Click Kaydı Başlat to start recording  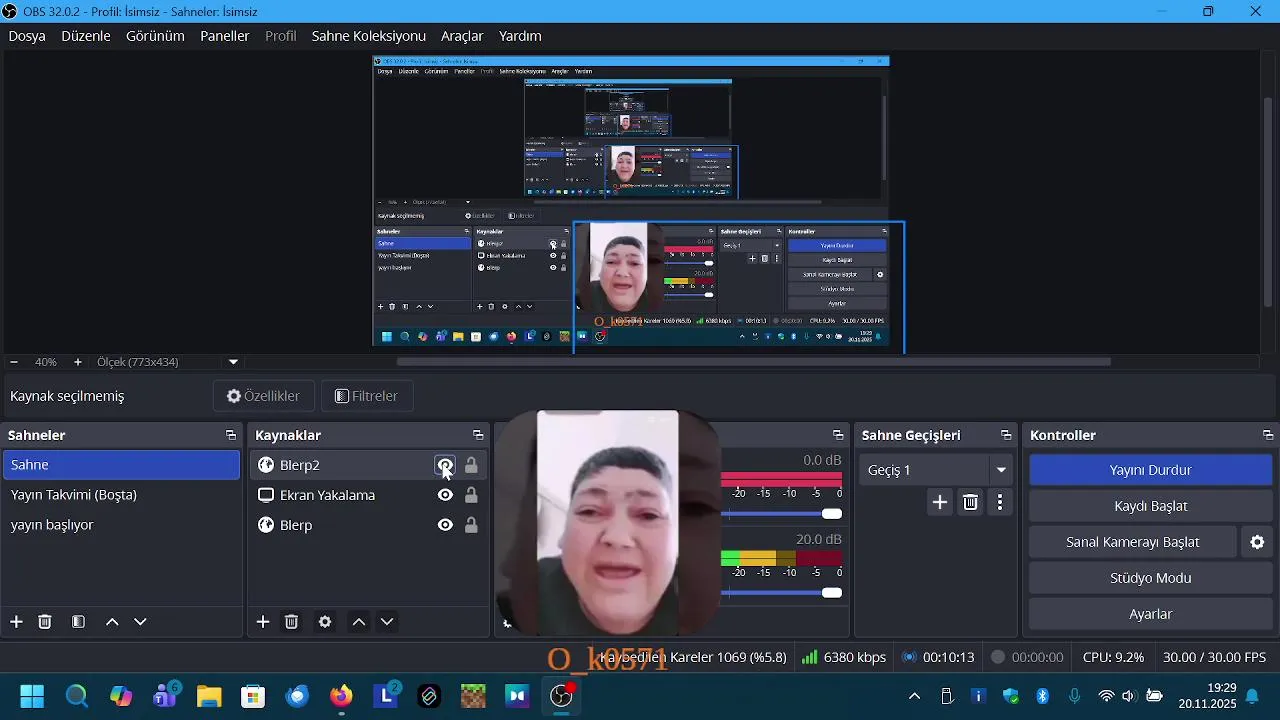pos(1150,506)
